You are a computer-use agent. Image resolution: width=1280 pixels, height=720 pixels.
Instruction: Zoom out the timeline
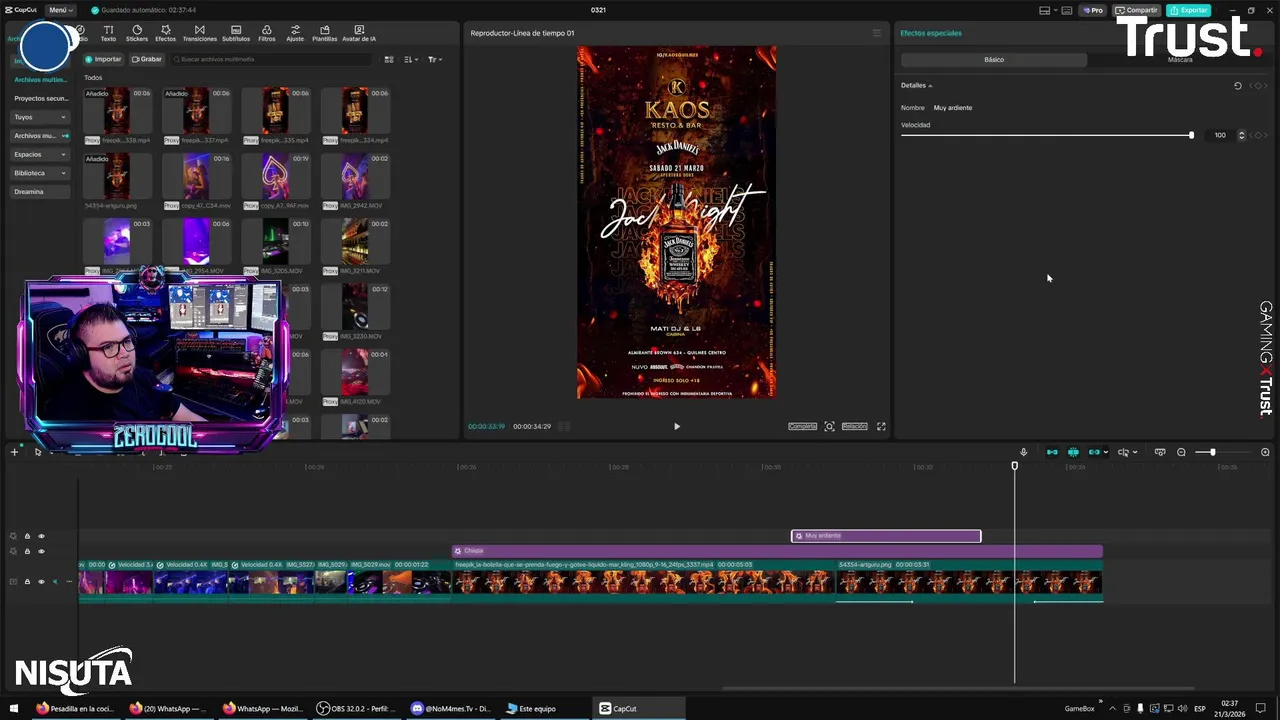[1181, 452]
